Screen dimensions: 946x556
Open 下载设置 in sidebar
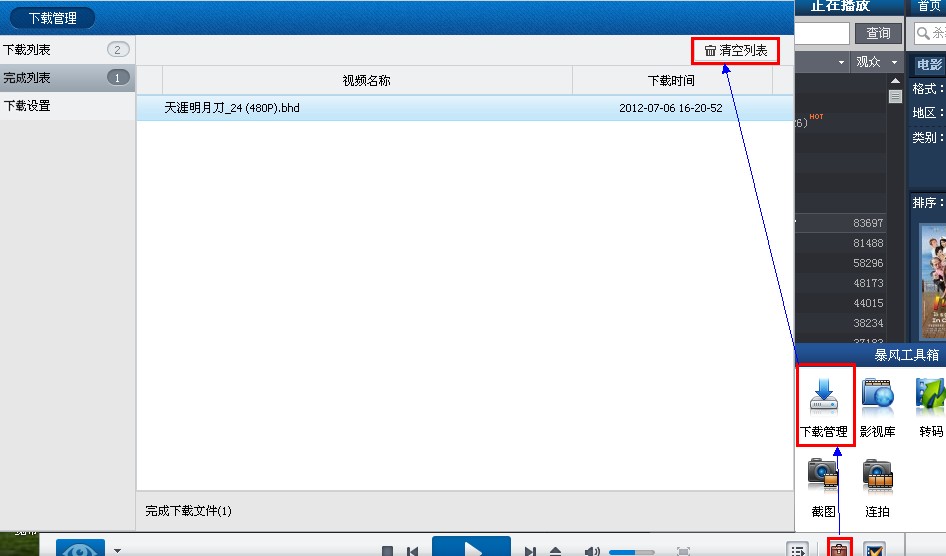[x=68, y=106]
